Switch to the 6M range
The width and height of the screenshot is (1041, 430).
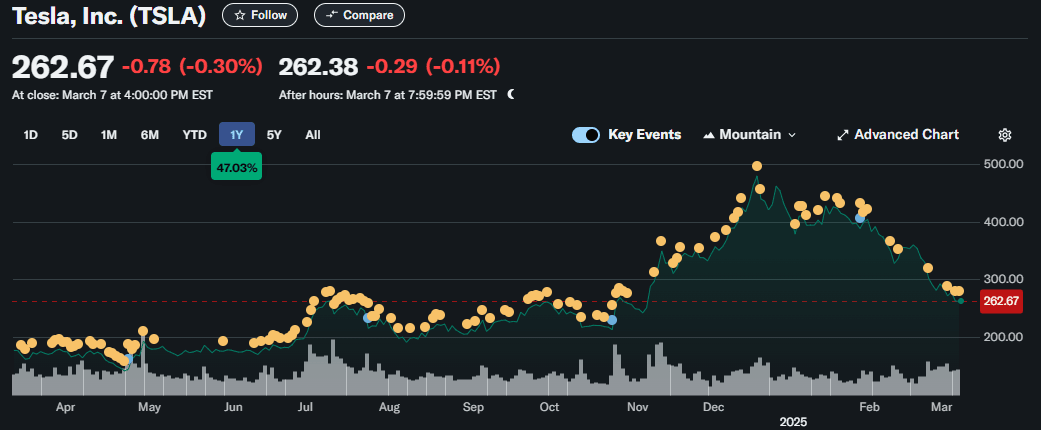tap(149, 135)
